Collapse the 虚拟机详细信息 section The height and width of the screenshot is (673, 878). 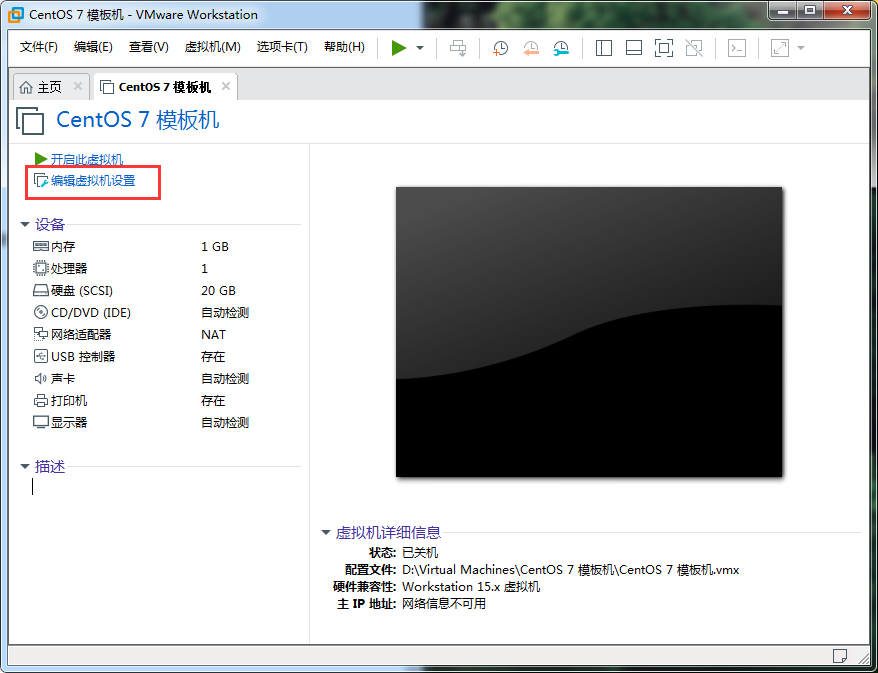(326, 532)
